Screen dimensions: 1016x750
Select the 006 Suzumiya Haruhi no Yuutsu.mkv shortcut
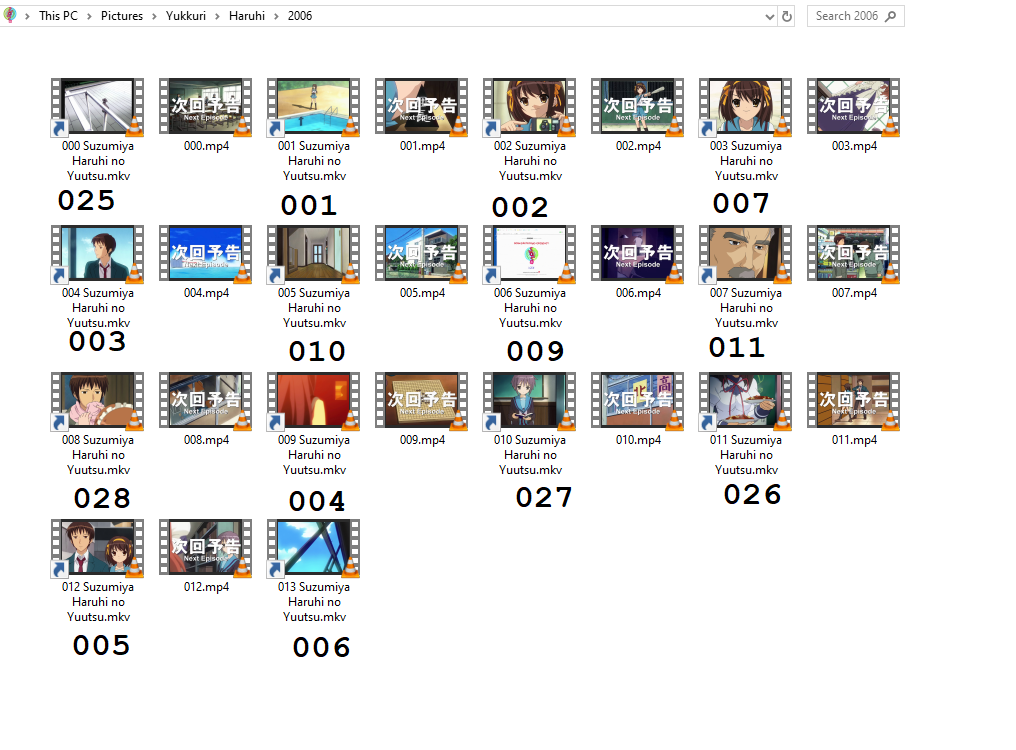(x=530, y=254)
